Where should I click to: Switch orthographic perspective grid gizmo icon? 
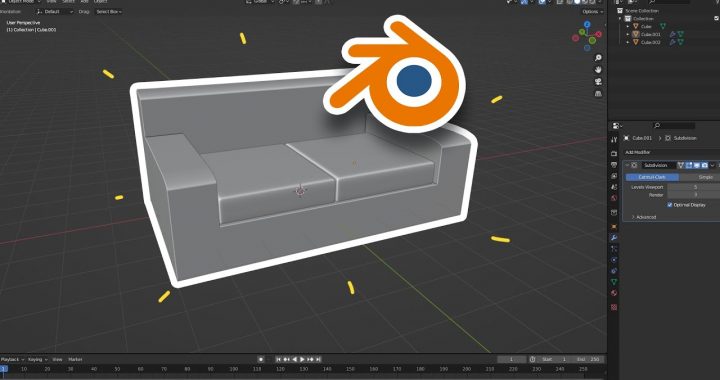[x=598, y=94]
